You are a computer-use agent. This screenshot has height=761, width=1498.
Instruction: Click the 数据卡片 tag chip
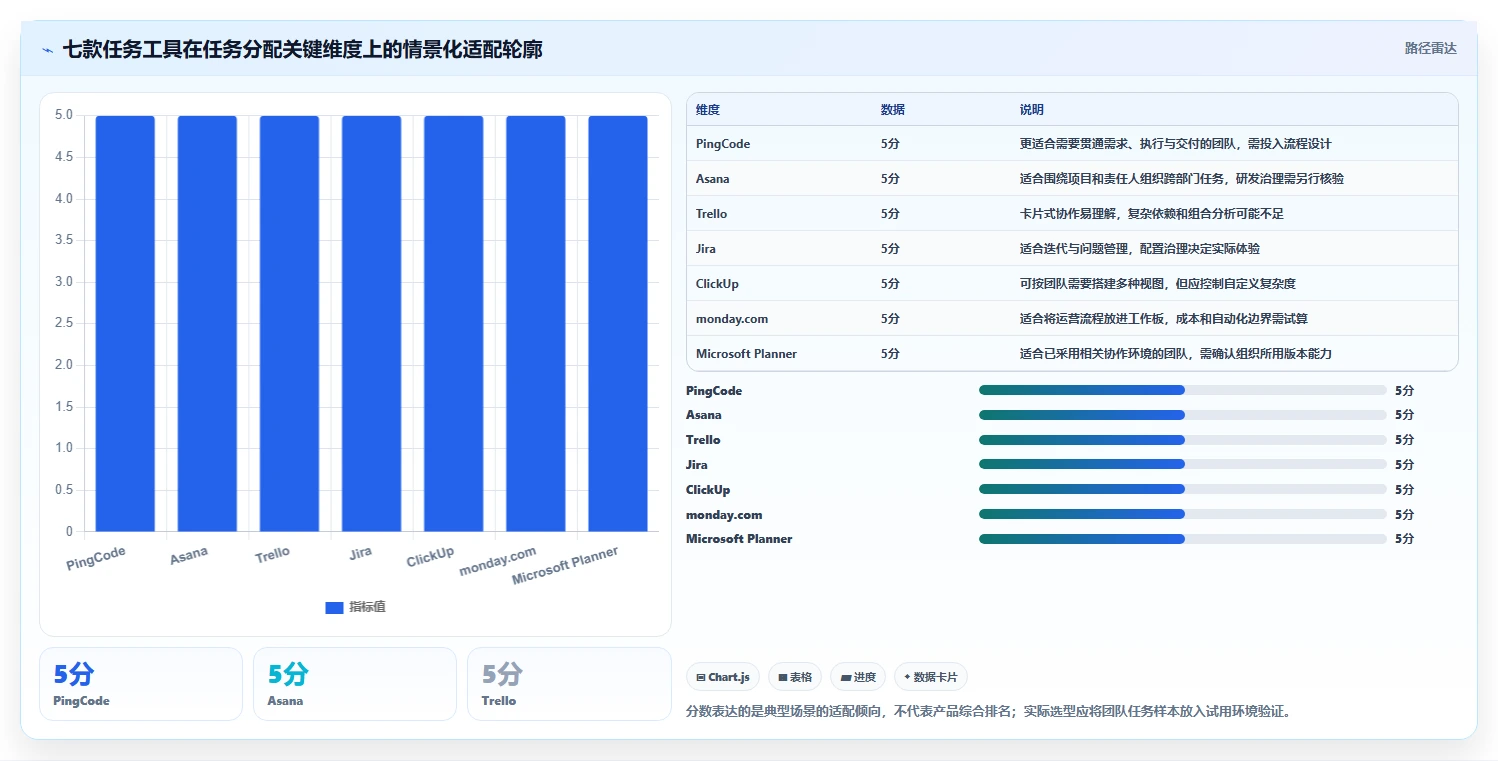pos(930,677)
